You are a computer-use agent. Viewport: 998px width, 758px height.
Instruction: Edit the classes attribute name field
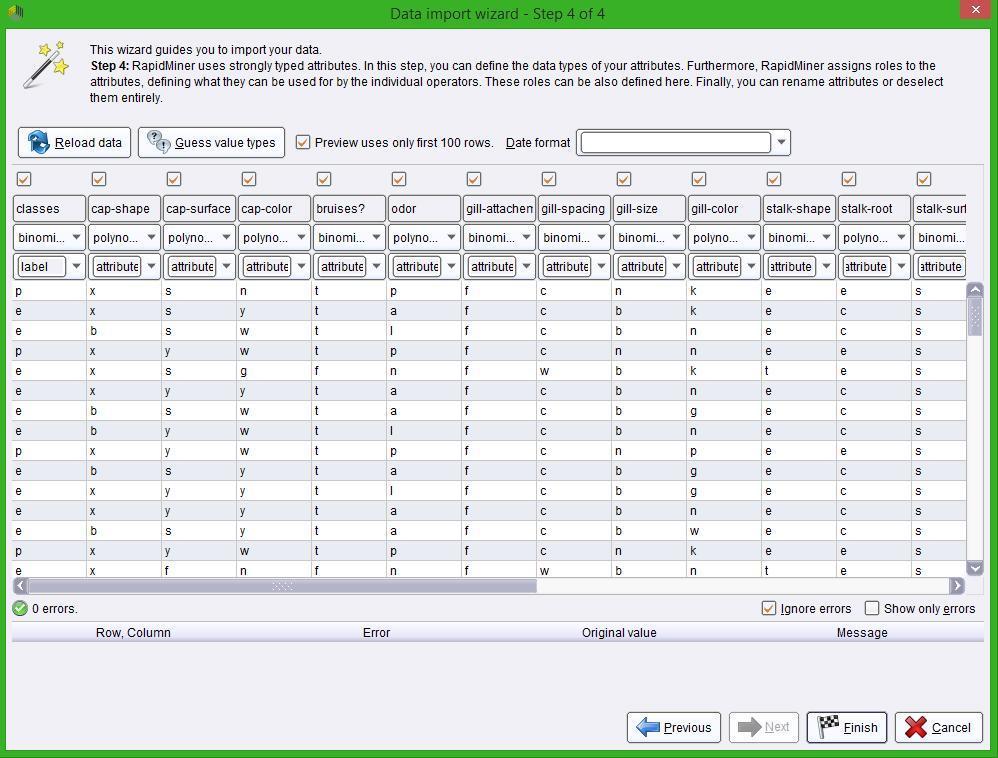(49, 209)
